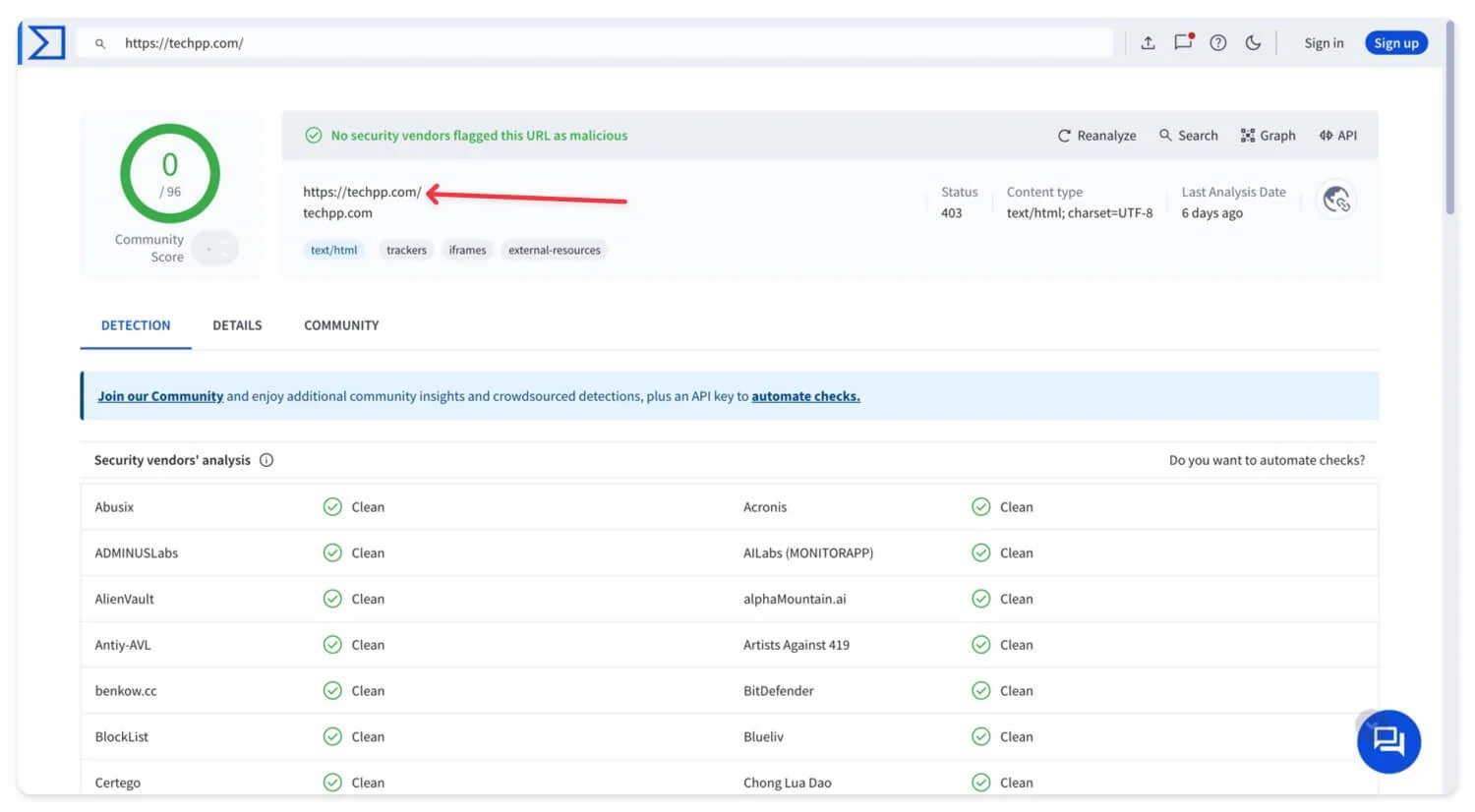This screenshot has height=812, width=1475.
Task: Open the help question mark icon
Action: click(x=1218, y=43)
